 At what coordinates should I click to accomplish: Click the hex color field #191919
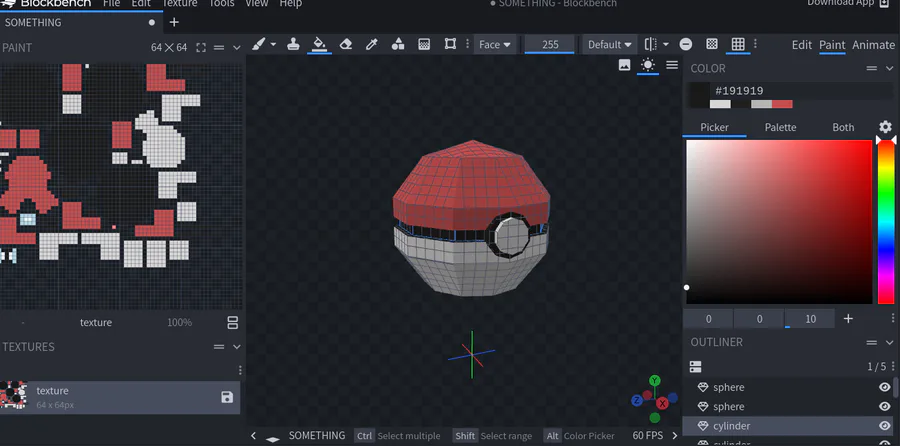(801, 91)
